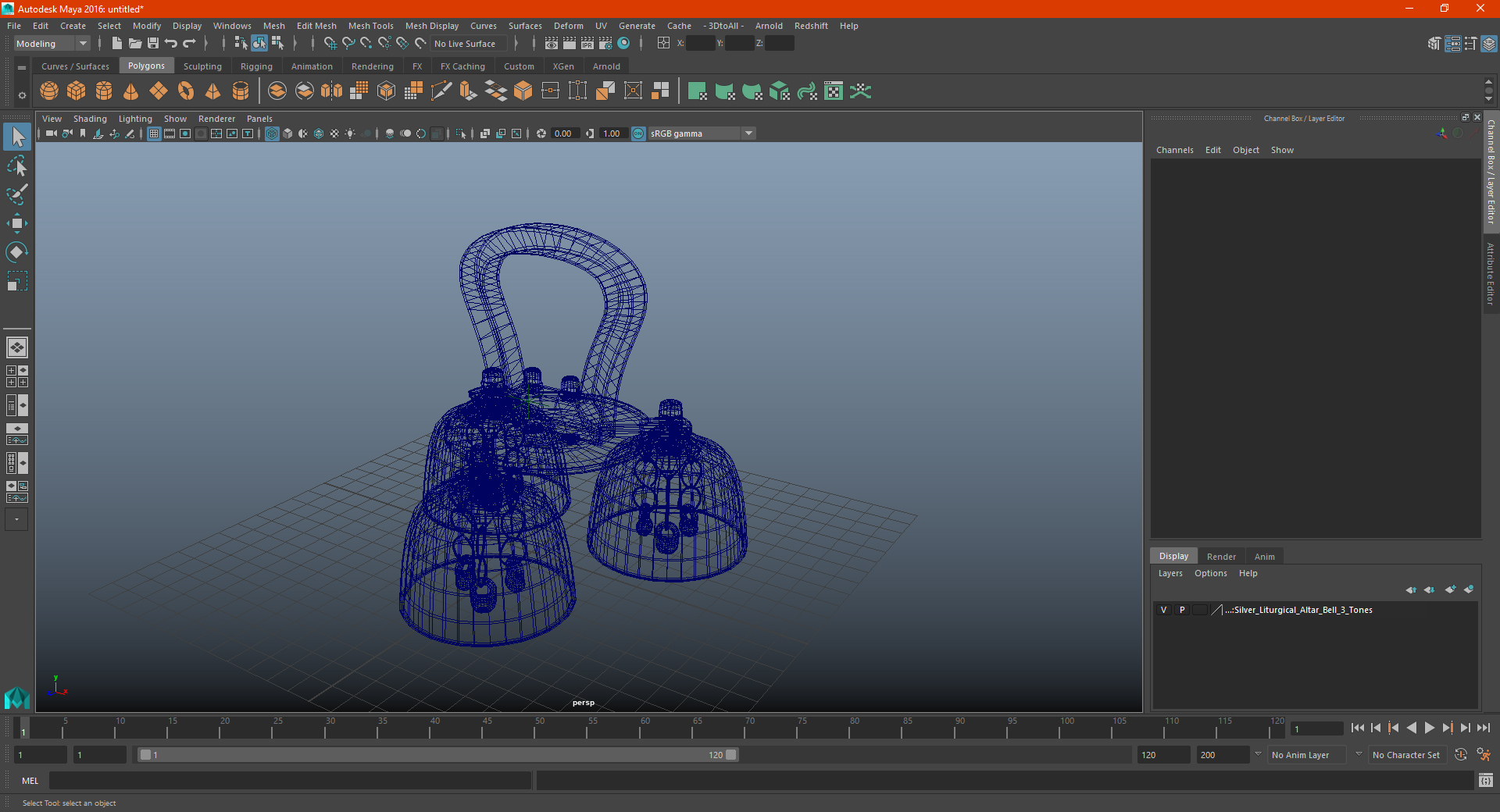
Task: Open Render Settings from status line icon
Action: [605, 44]
